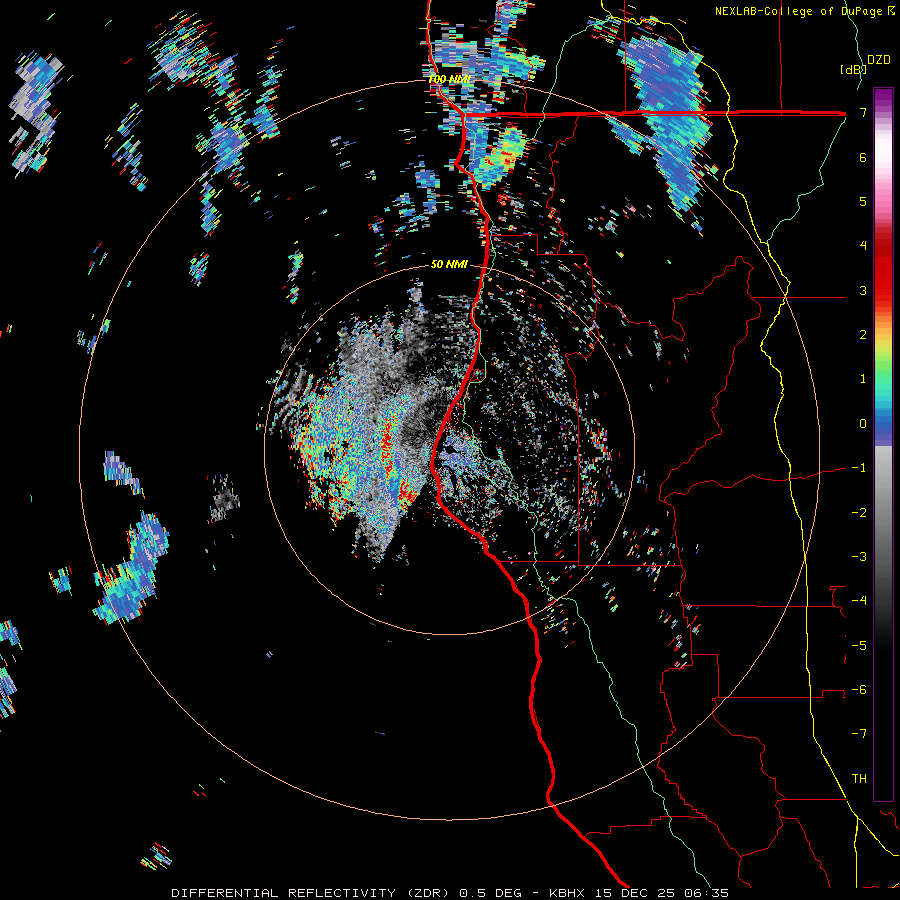Click the legend value -7
Screen dimensions: 900x900
[x=859, y=734]
